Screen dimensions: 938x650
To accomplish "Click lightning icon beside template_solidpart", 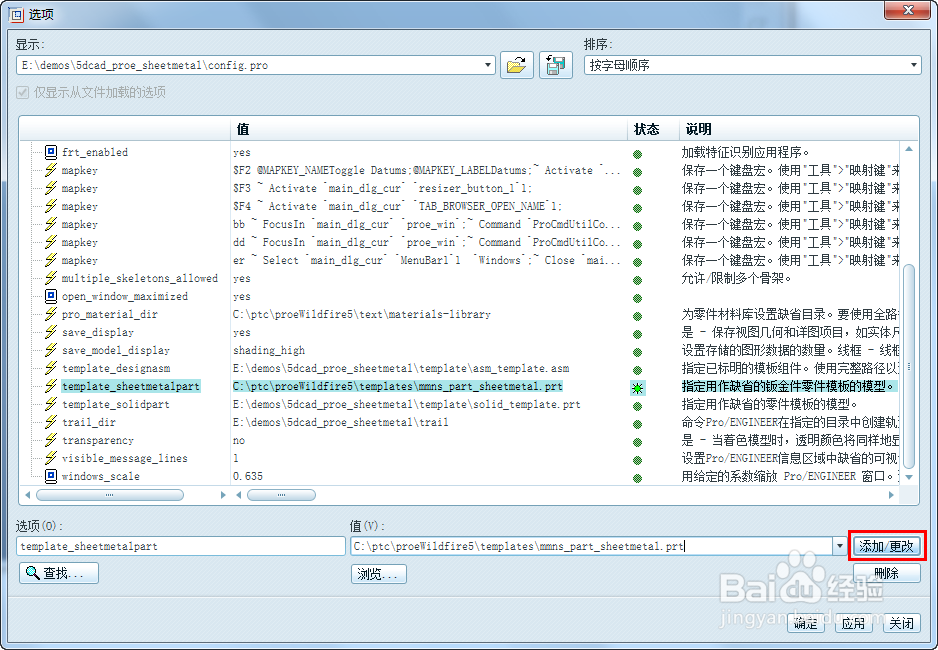I will click(x=51, y=404).
